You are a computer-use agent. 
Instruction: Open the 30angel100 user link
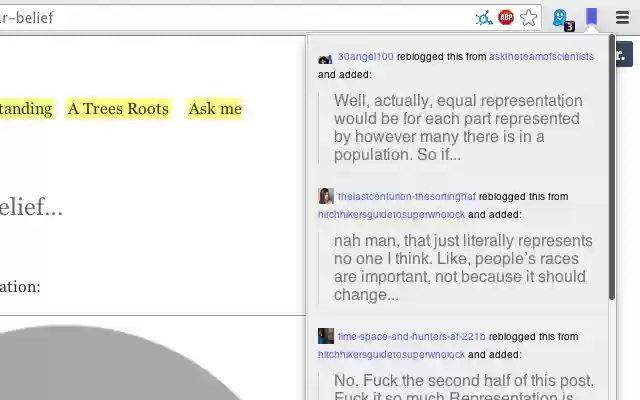click(365, 56)
